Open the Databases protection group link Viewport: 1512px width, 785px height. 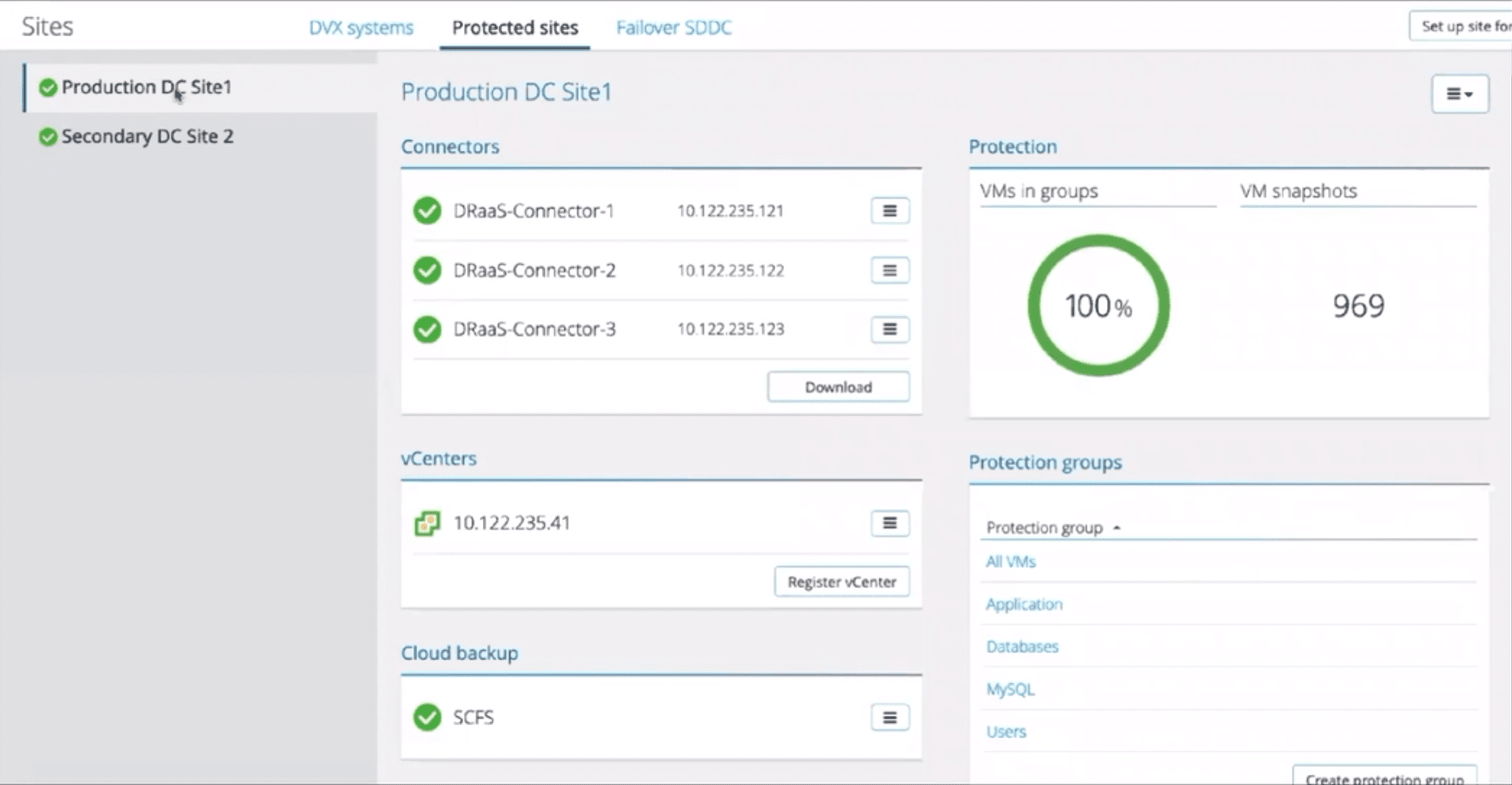[1022, 646]
